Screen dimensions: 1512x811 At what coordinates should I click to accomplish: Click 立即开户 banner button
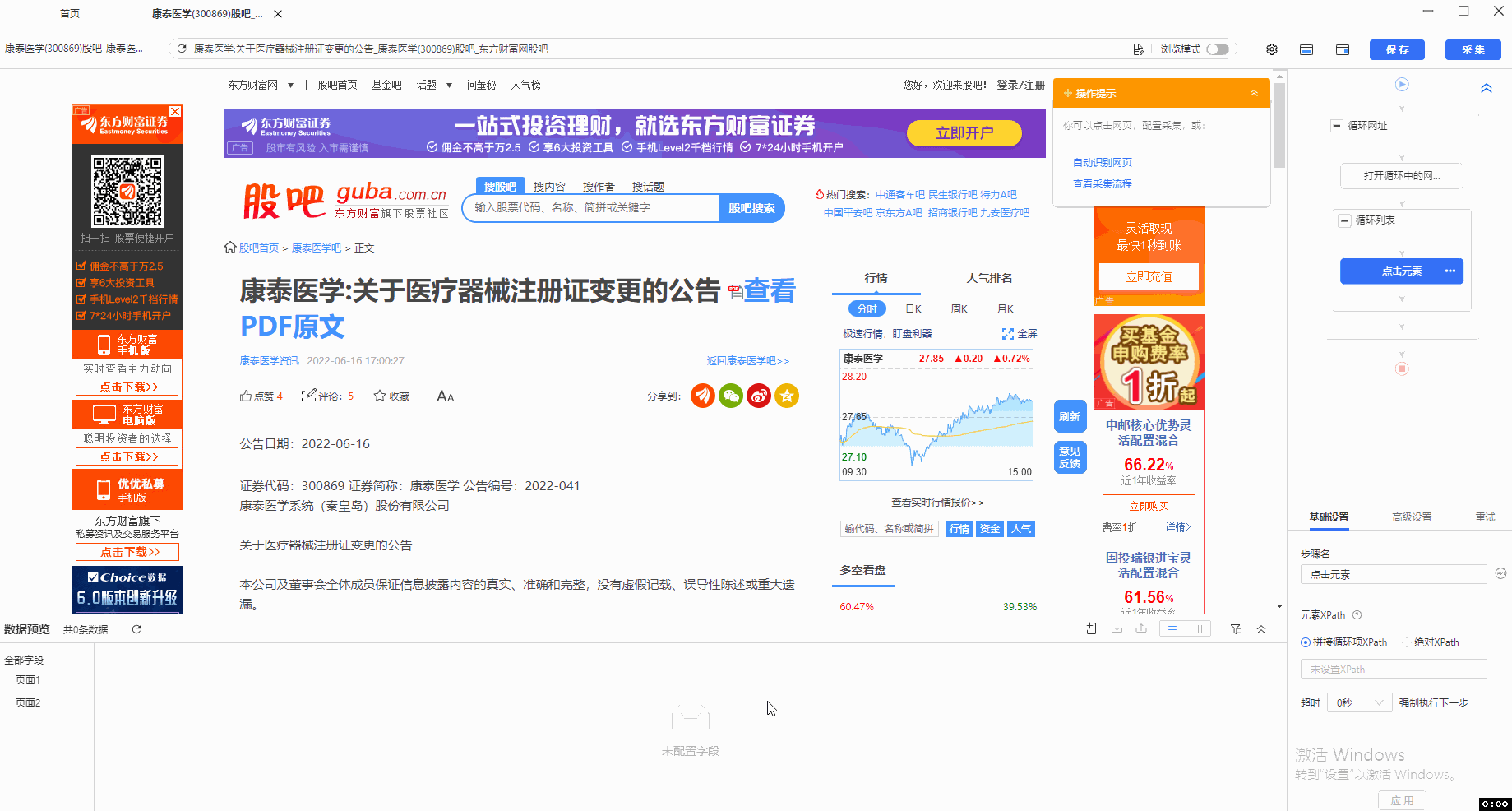964,132
